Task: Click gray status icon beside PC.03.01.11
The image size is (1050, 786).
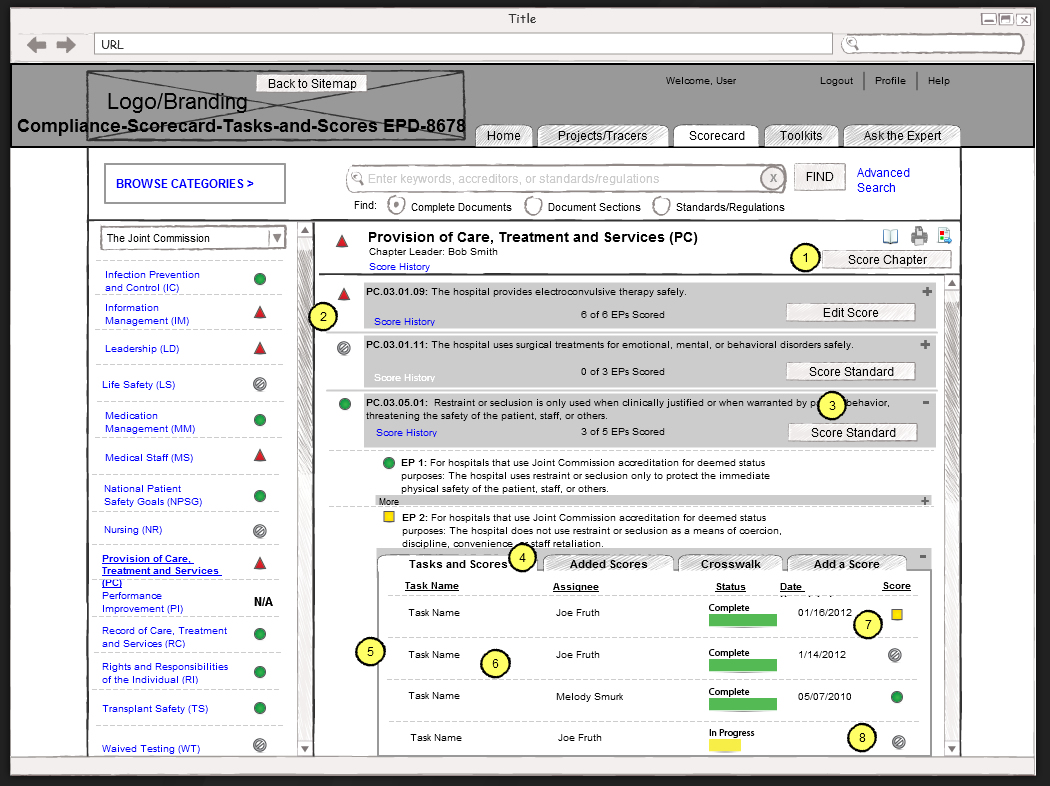Action: 344,348
